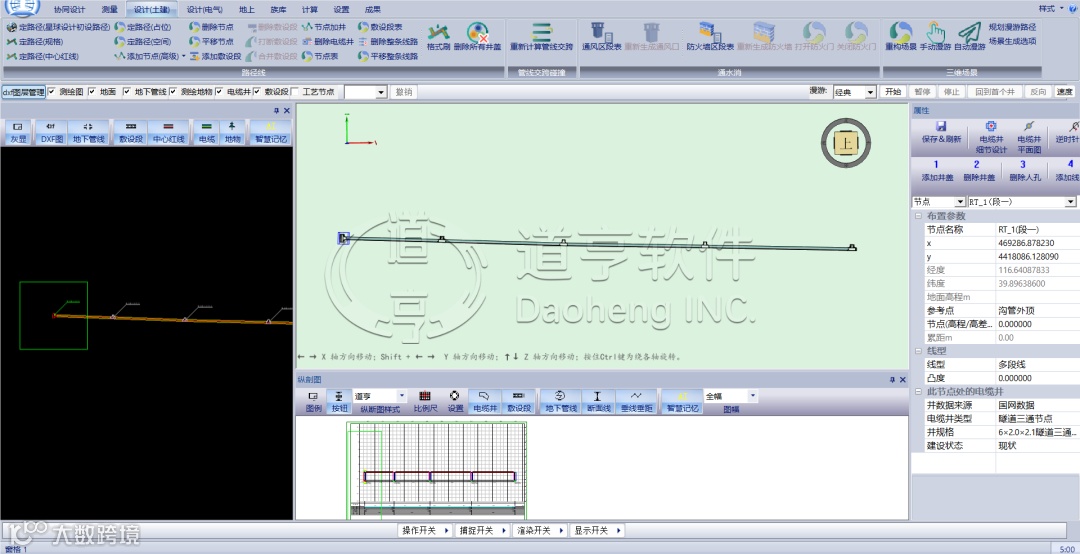Collapse the 线型 section
The image size is (1080, 554).
pos(918,351)
